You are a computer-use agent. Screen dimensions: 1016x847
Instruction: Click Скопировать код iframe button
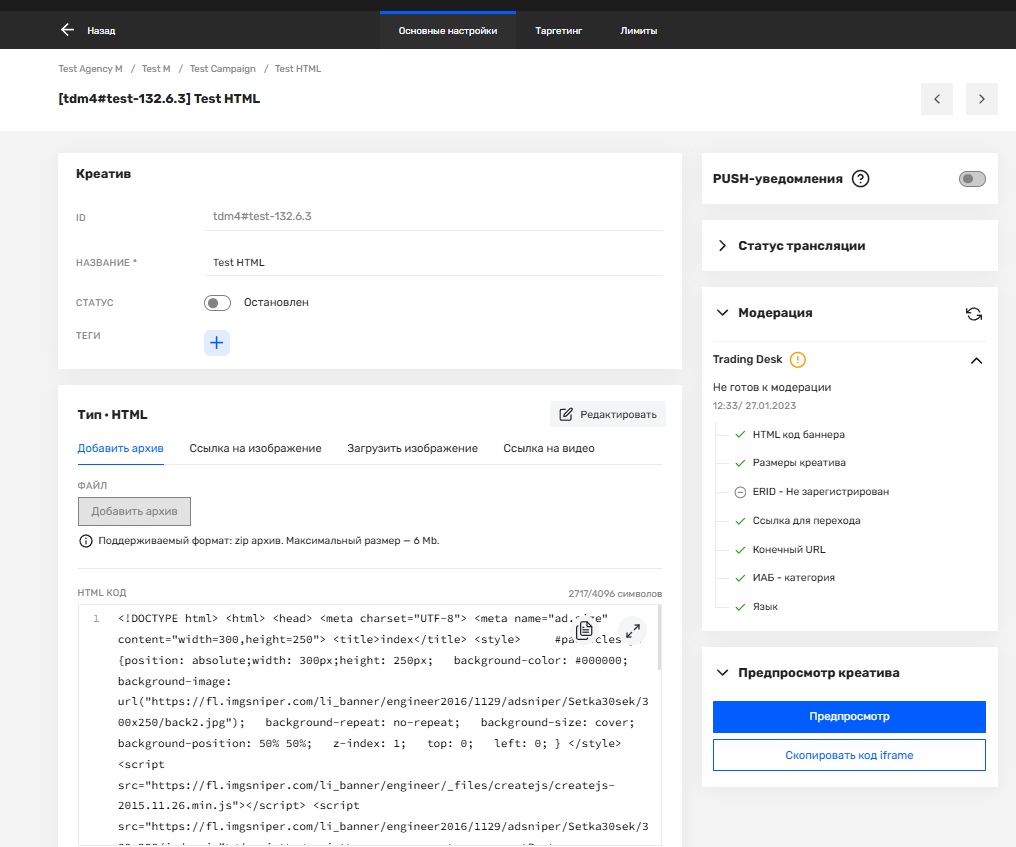tap(849, 755)
